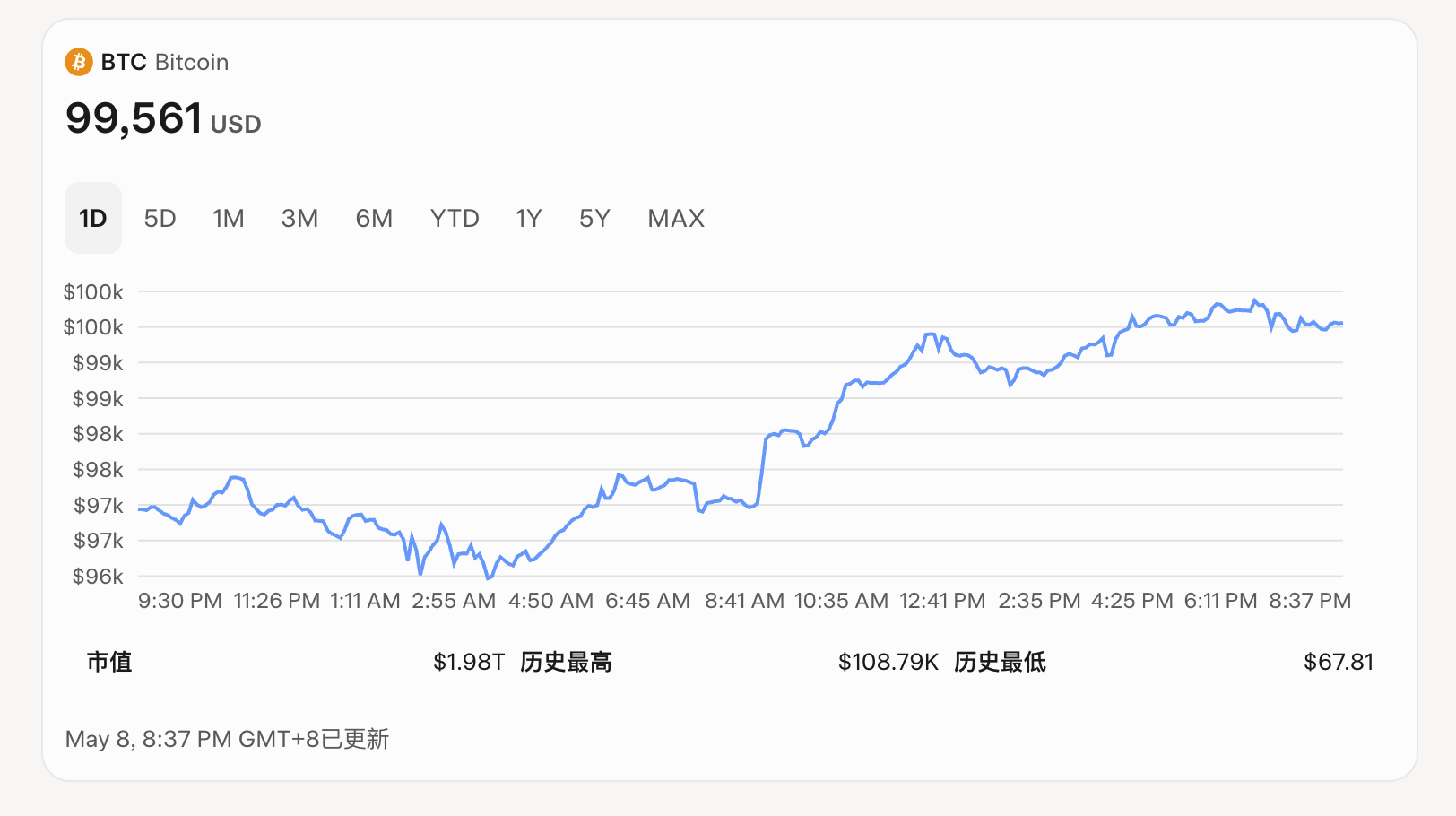Image resolution: width=1456 pixels, height=816 pixels.
Task: Choose the 1M chart range
Action: (x=229, y=218)
